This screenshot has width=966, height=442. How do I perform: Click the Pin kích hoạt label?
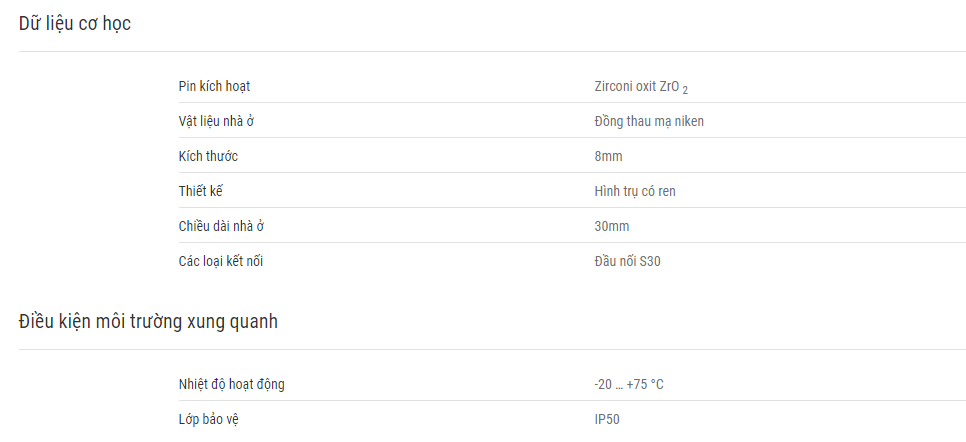[x=214, y=86]
